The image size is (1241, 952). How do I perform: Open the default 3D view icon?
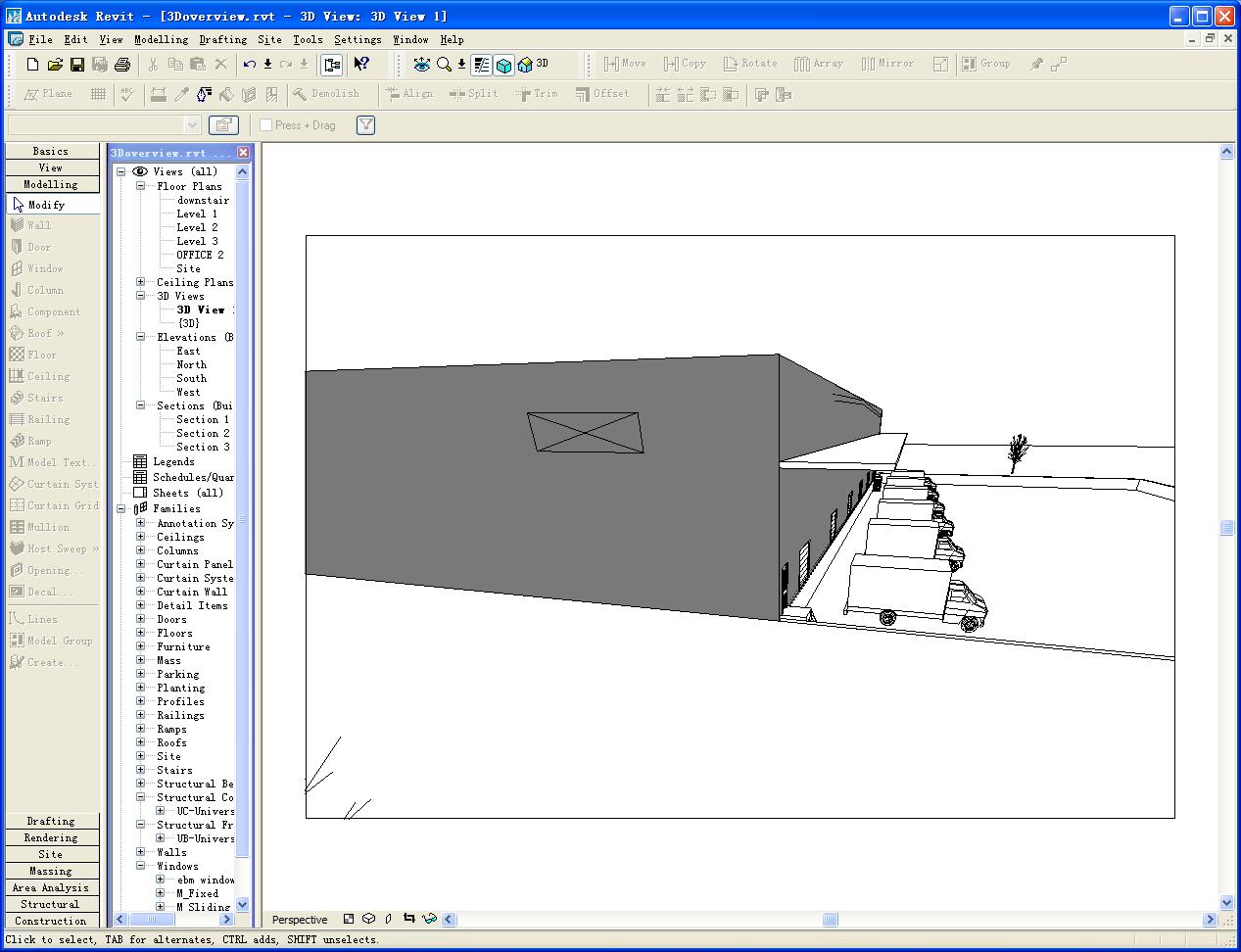pos(526,65)
